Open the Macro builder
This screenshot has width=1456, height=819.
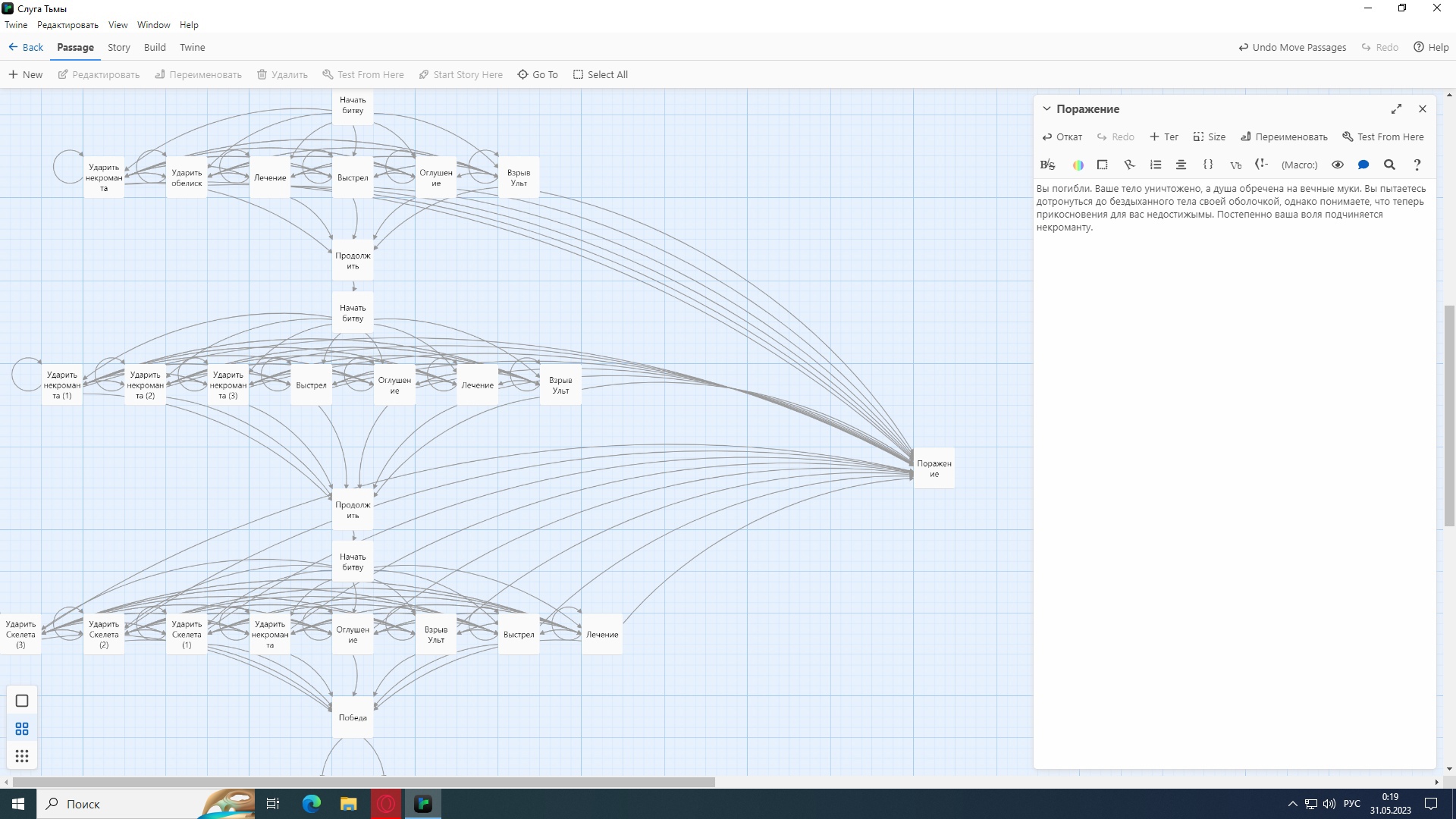pos(1299,165)
